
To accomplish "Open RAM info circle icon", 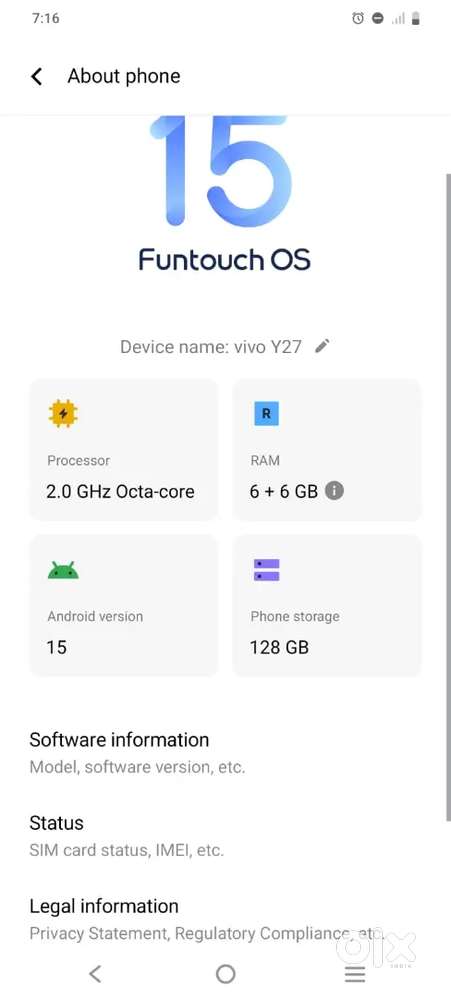I will click(x=334, y=491).
